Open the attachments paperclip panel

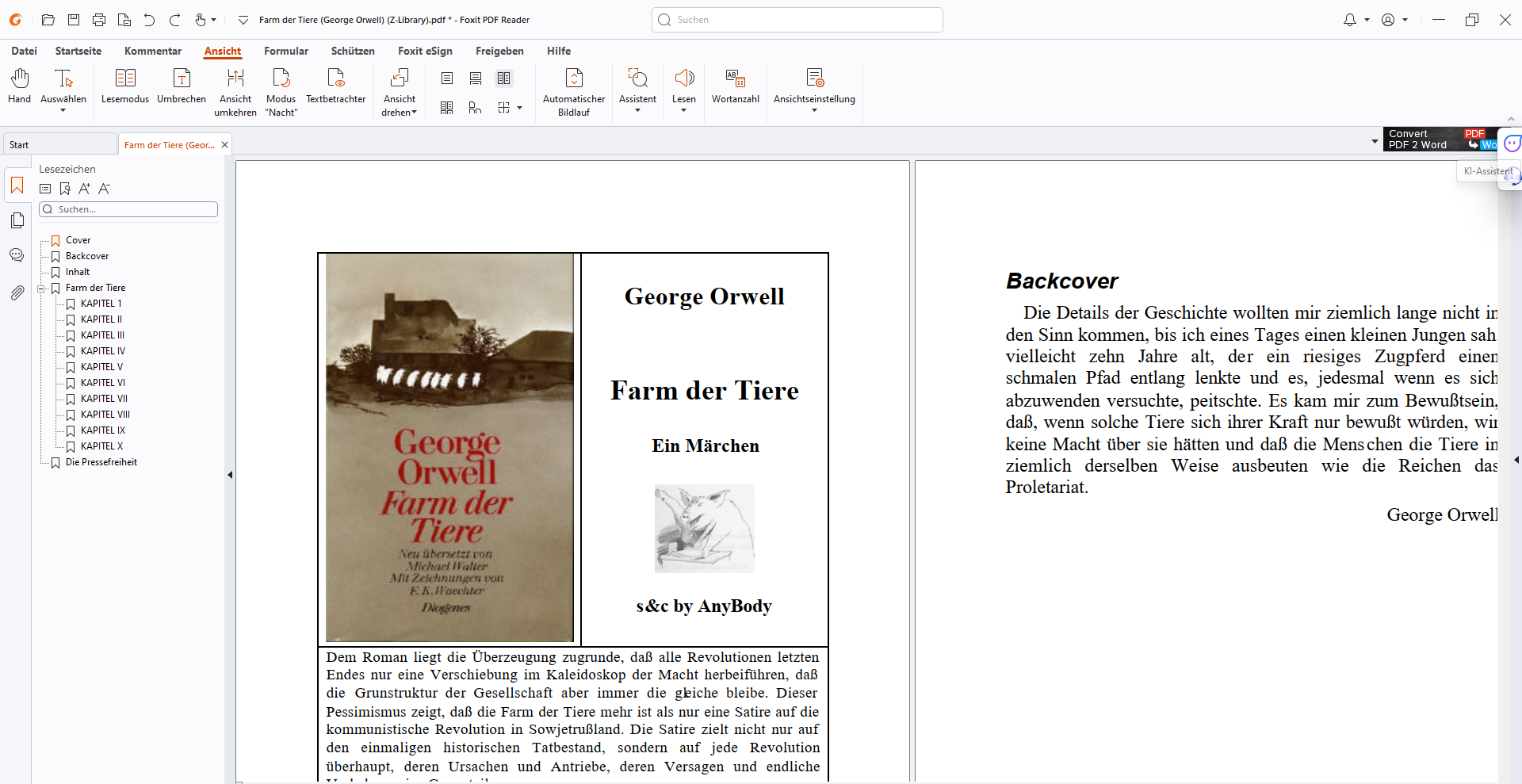pos(17,293)
